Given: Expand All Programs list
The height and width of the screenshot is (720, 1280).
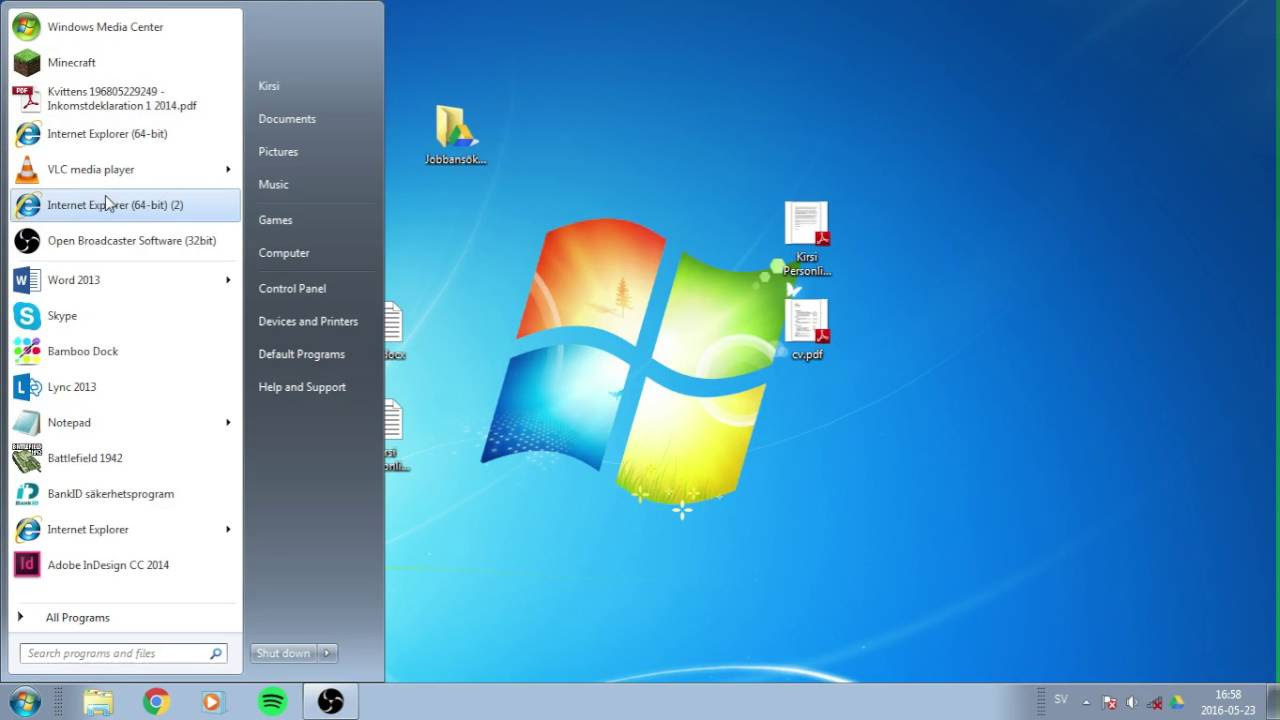Looking at the screenshot, I should [125, 618].
